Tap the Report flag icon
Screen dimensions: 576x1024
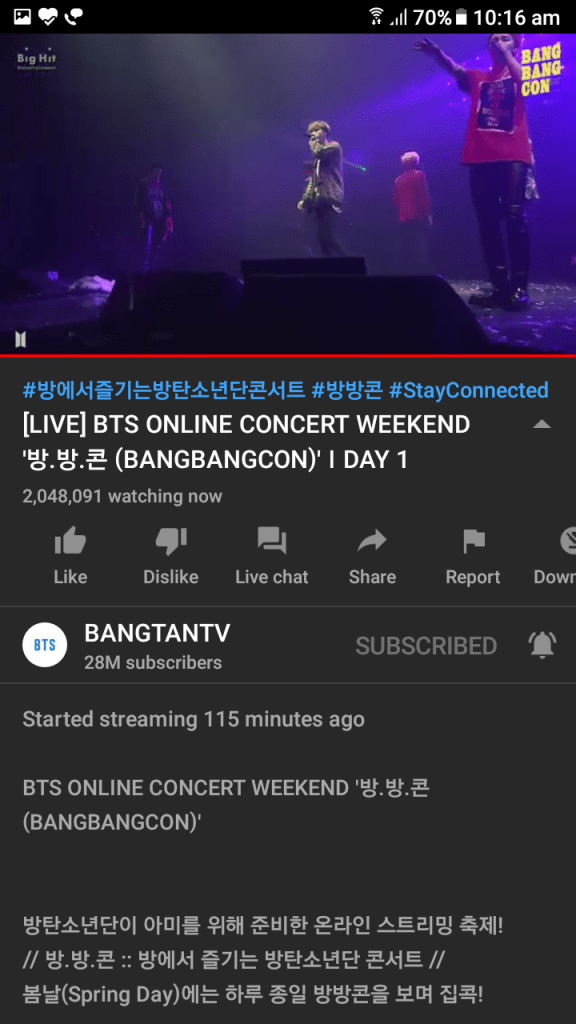click(x=473, y=541)
